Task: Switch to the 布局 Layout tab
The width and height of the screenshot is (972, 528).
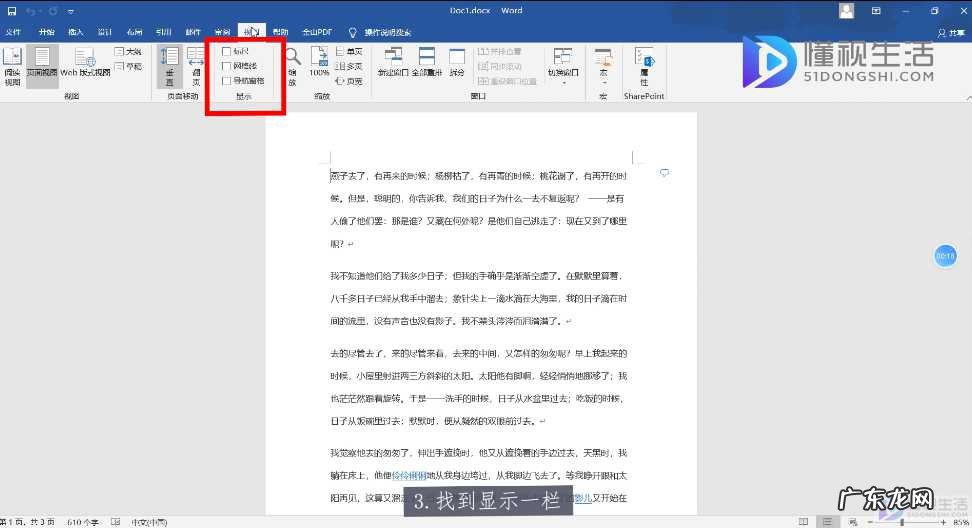Action: pyautogui.click(x=135, y=32)
